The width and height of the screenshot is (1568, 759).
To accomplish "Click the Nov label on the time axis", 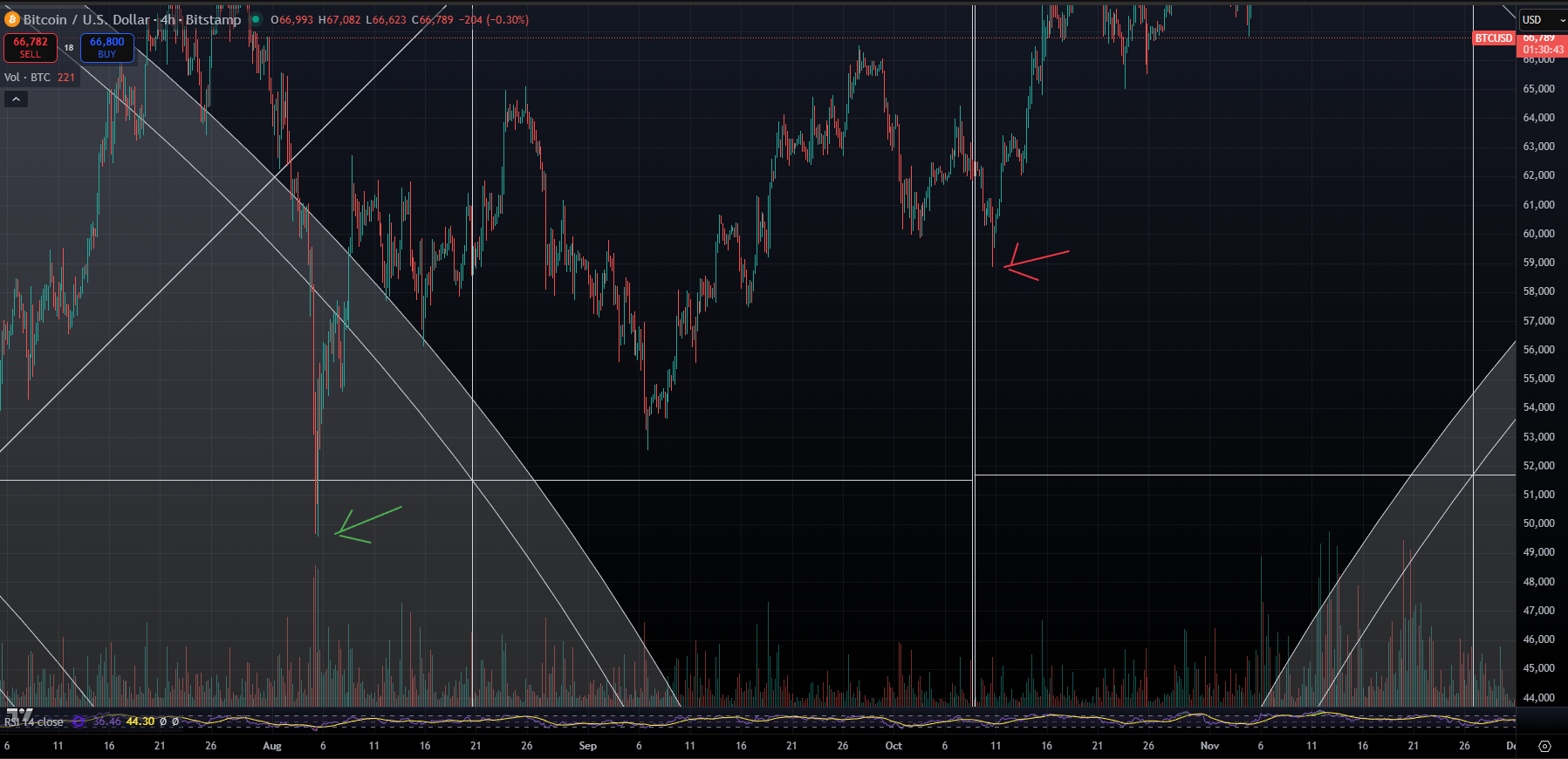I will click(1209, 746).
